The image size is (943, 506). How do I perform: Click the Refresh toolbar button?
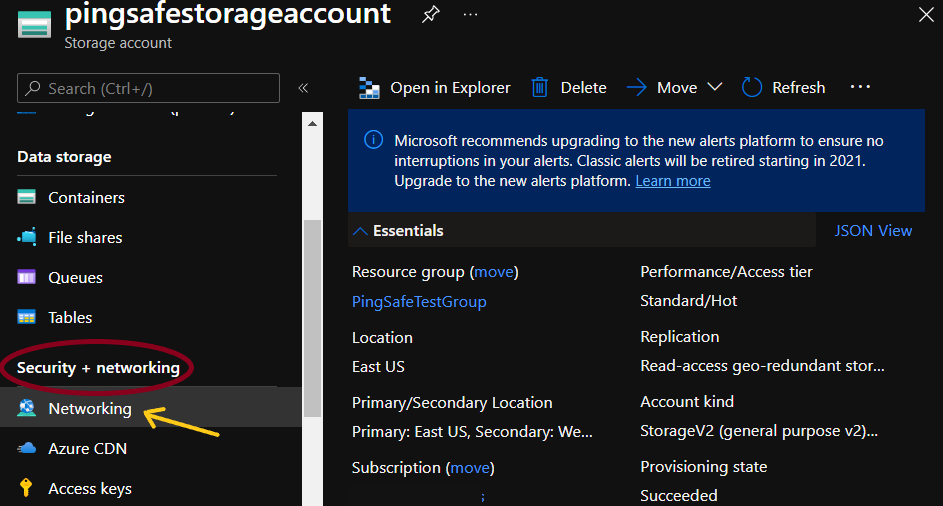(x=784, y=88)
